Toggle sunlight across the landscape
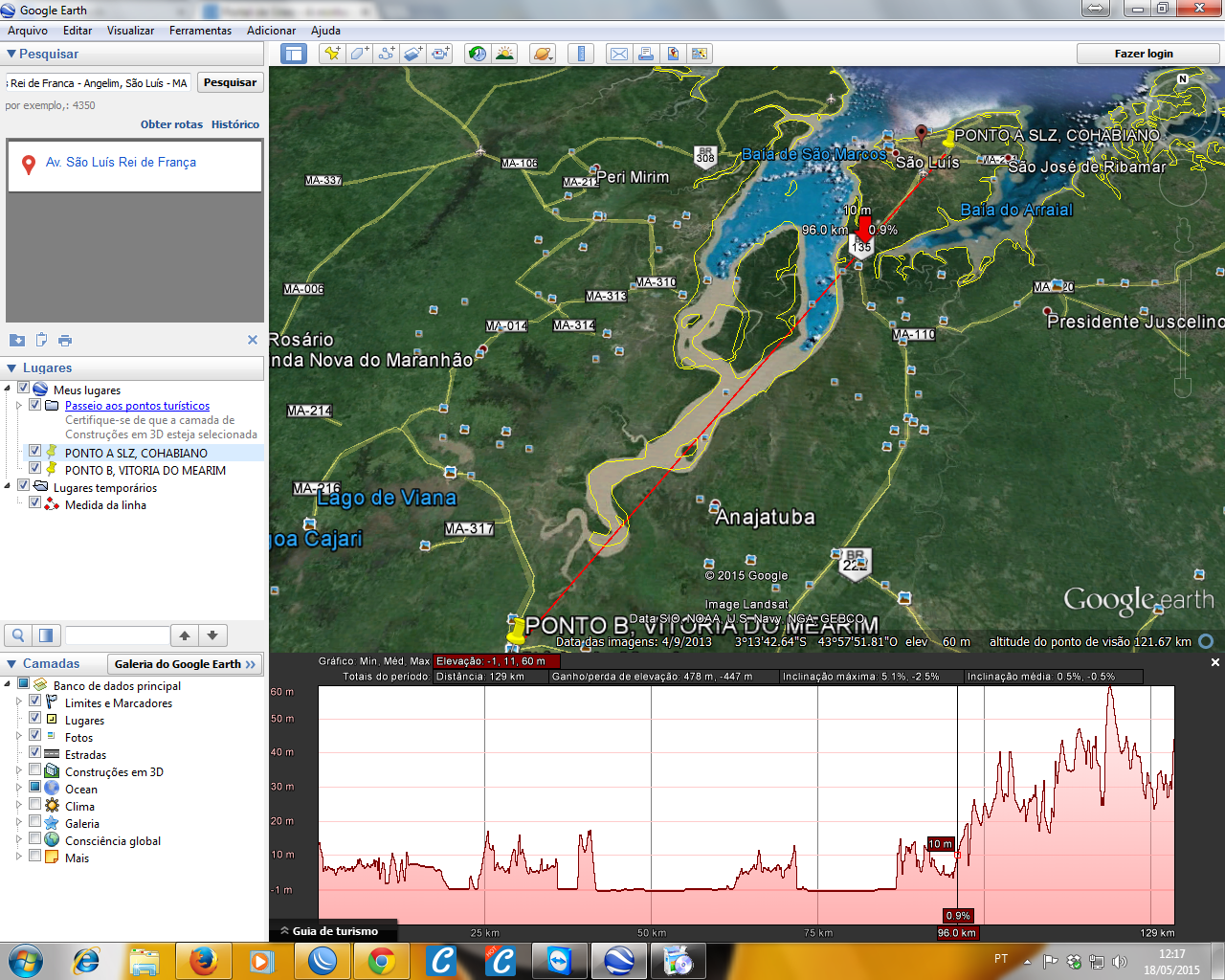The height and width of the screenshot is (980, 1225). pos(504,54)
